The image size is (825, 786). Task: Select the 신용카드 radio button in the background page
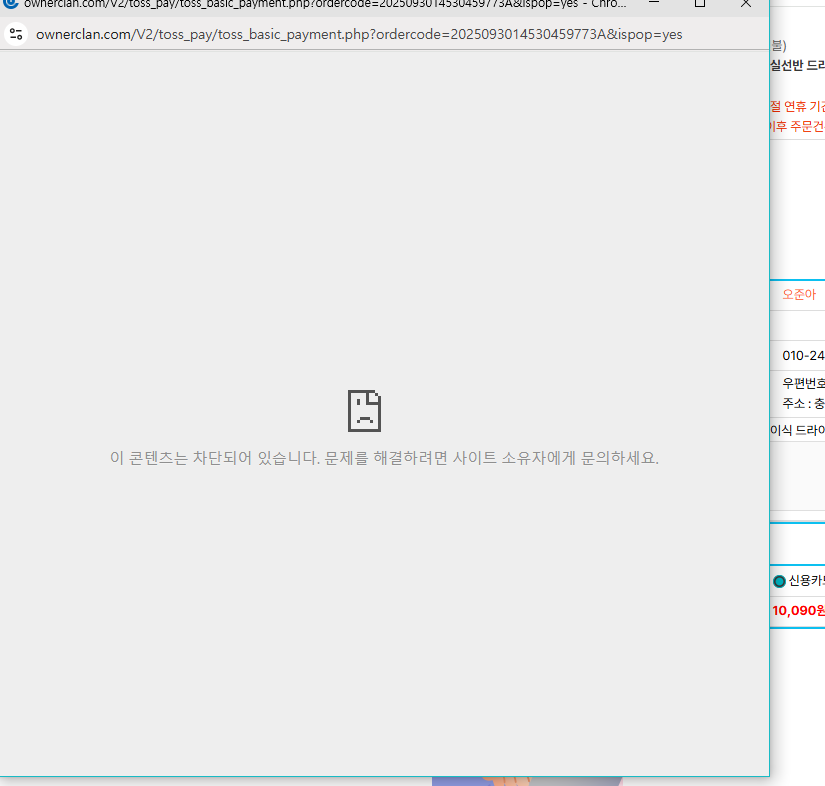779,581
